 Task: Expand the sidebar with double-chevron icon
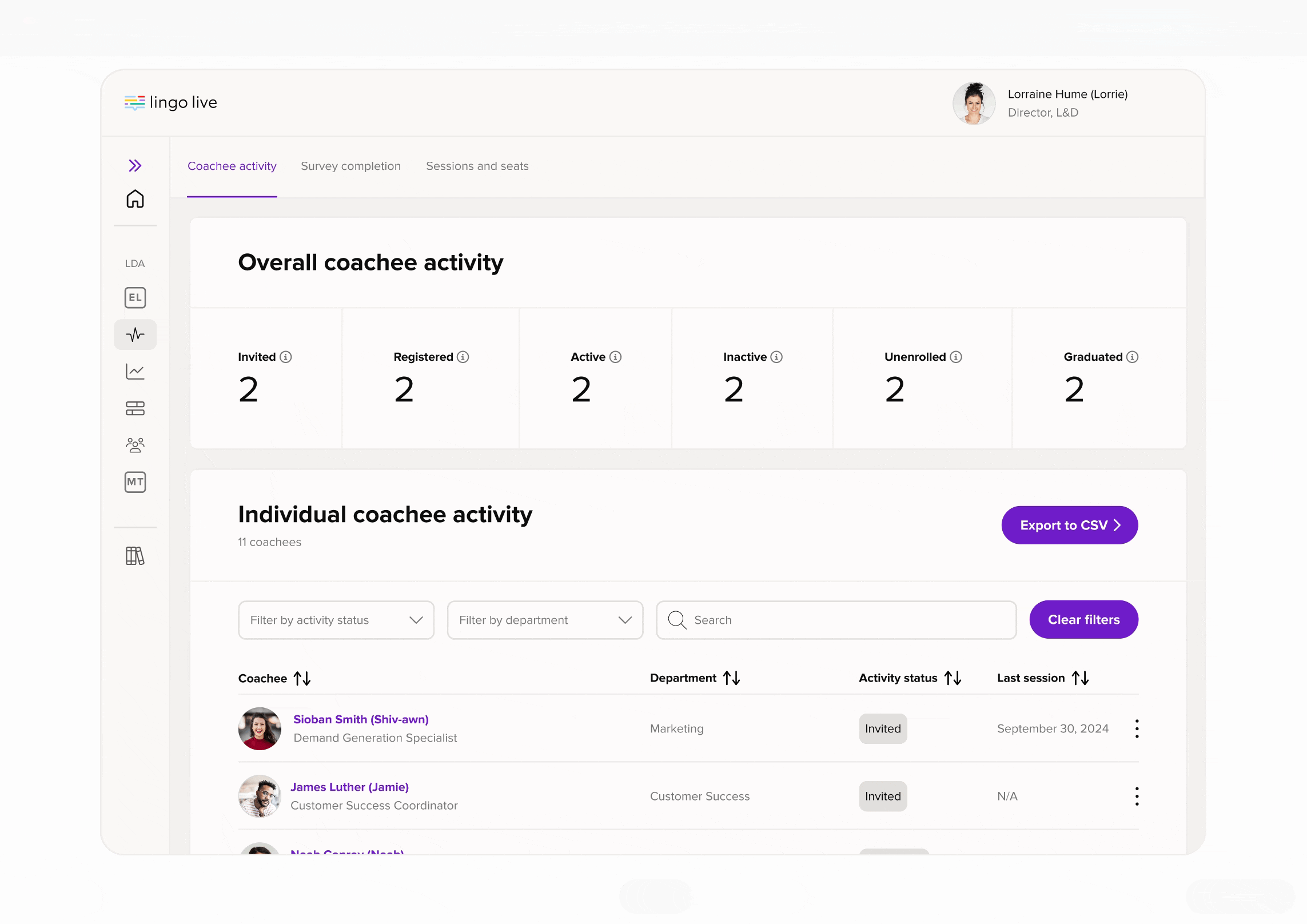click(x=135, y=166)
